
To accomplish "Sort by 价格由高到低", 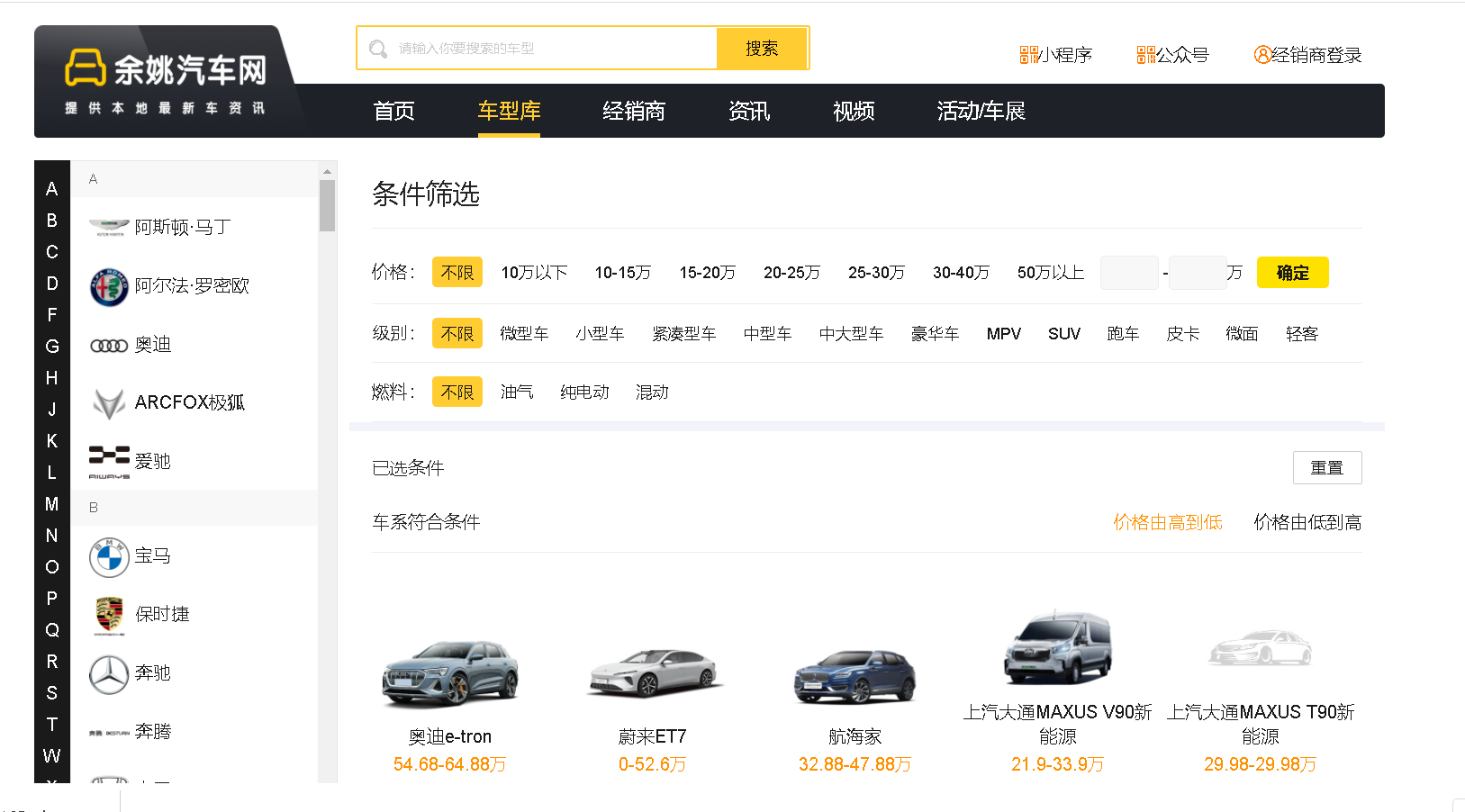I will tap(1168, 522).
